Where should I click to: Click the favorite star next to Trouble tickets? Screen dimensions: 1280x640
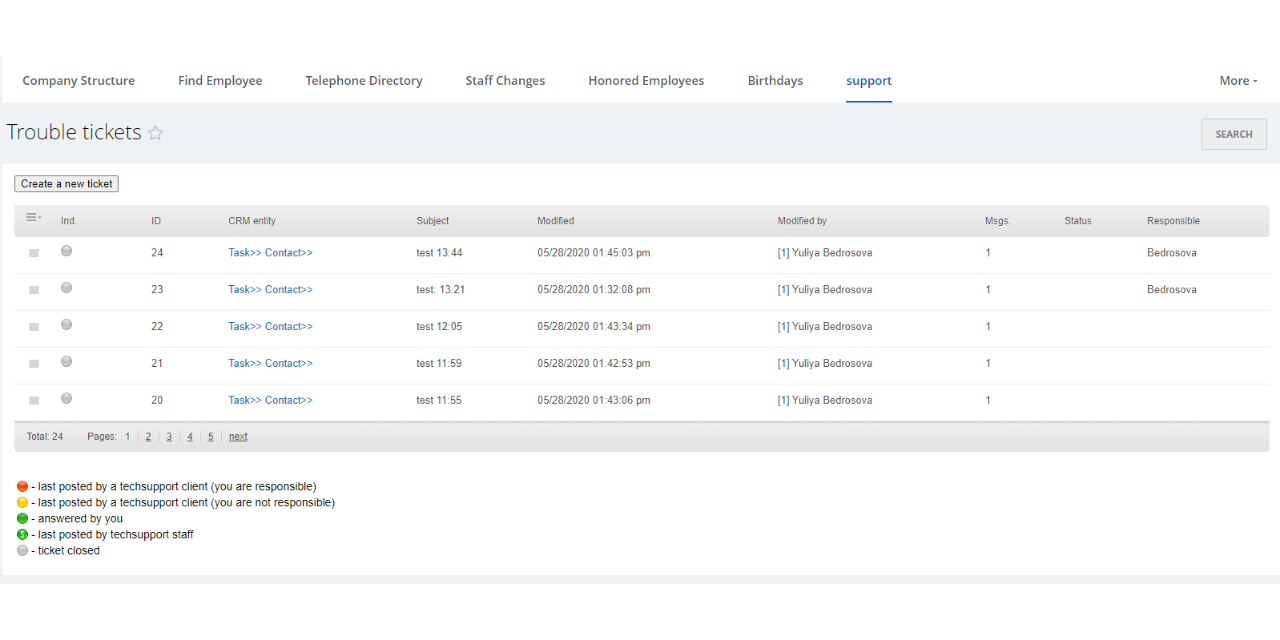(155, 132)
